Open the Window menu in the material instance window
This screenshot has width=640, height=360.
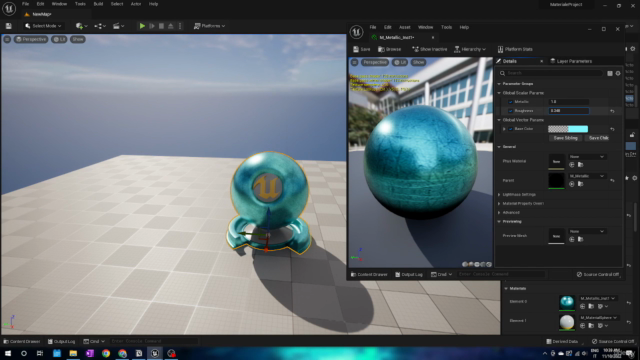click(x=425, y=27)
